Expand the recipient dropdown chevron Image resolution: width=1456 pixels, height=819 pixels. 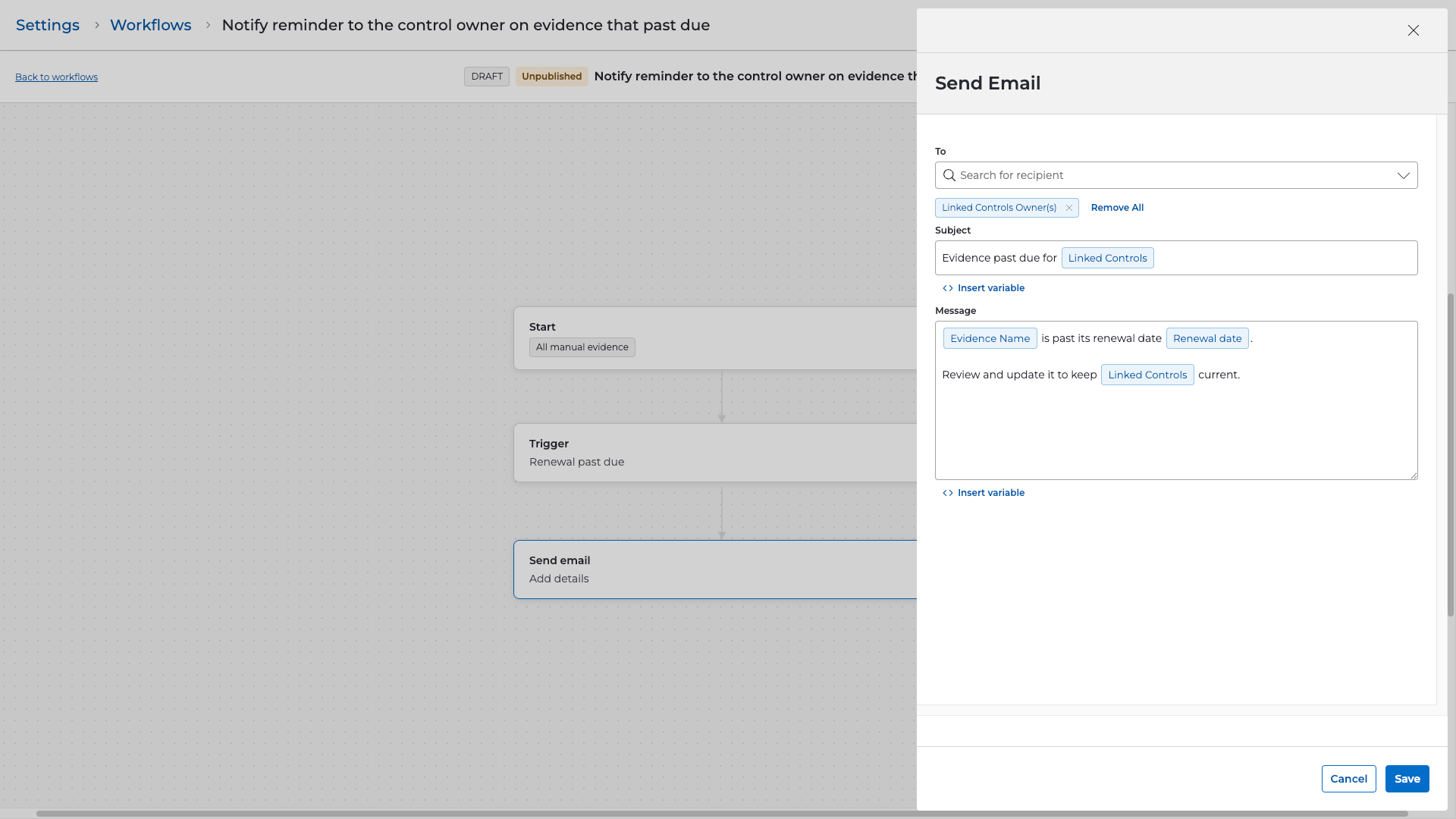tap(1403, 175)
